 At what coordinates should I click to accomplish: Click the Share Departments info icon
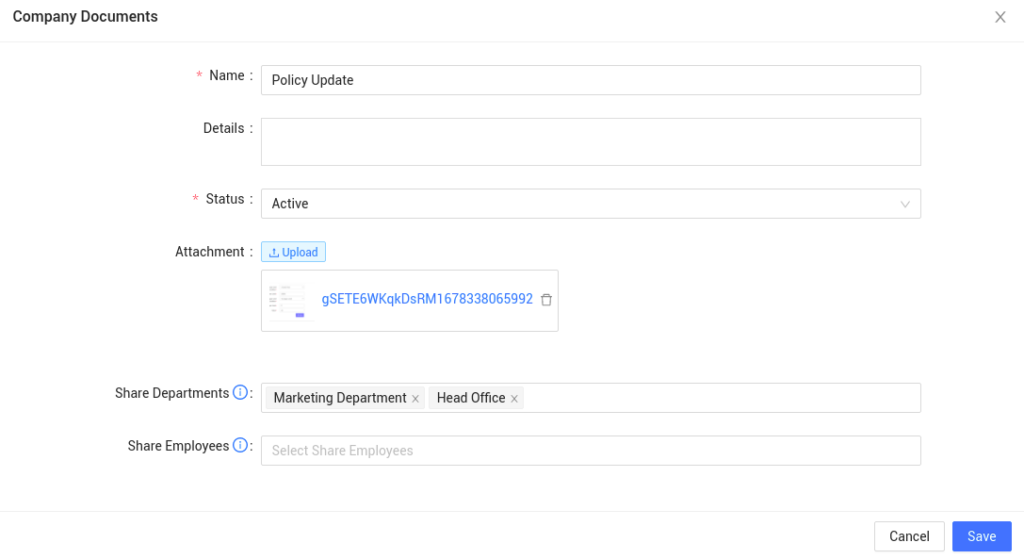click(240, 393)
